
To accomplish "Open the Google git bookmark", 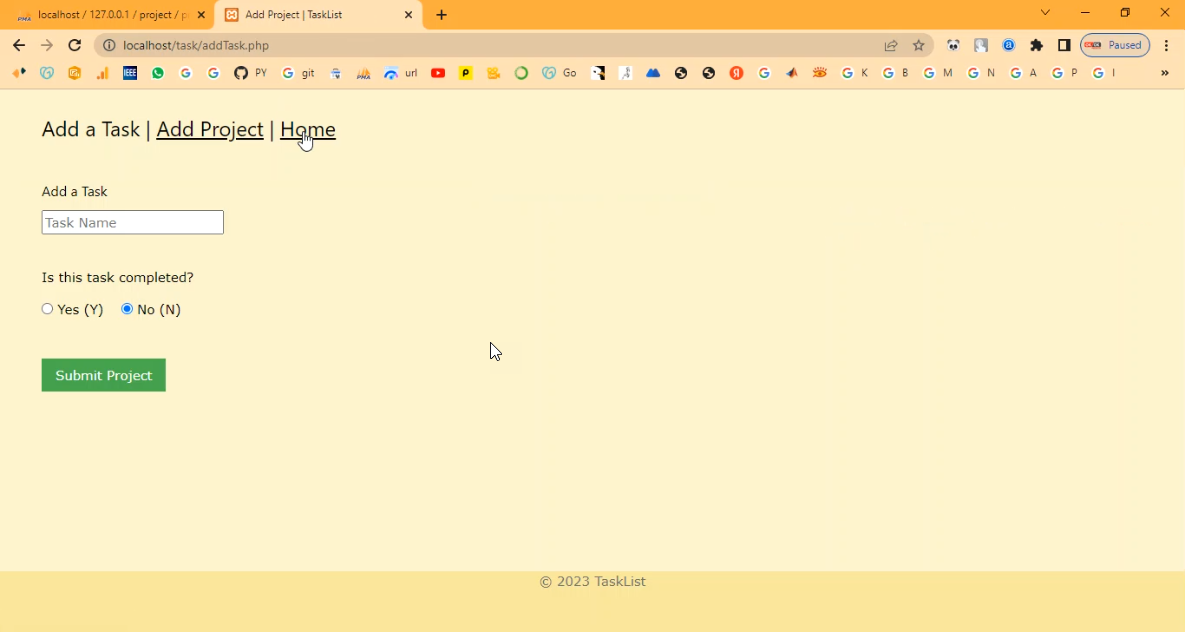I will [298, 73].
